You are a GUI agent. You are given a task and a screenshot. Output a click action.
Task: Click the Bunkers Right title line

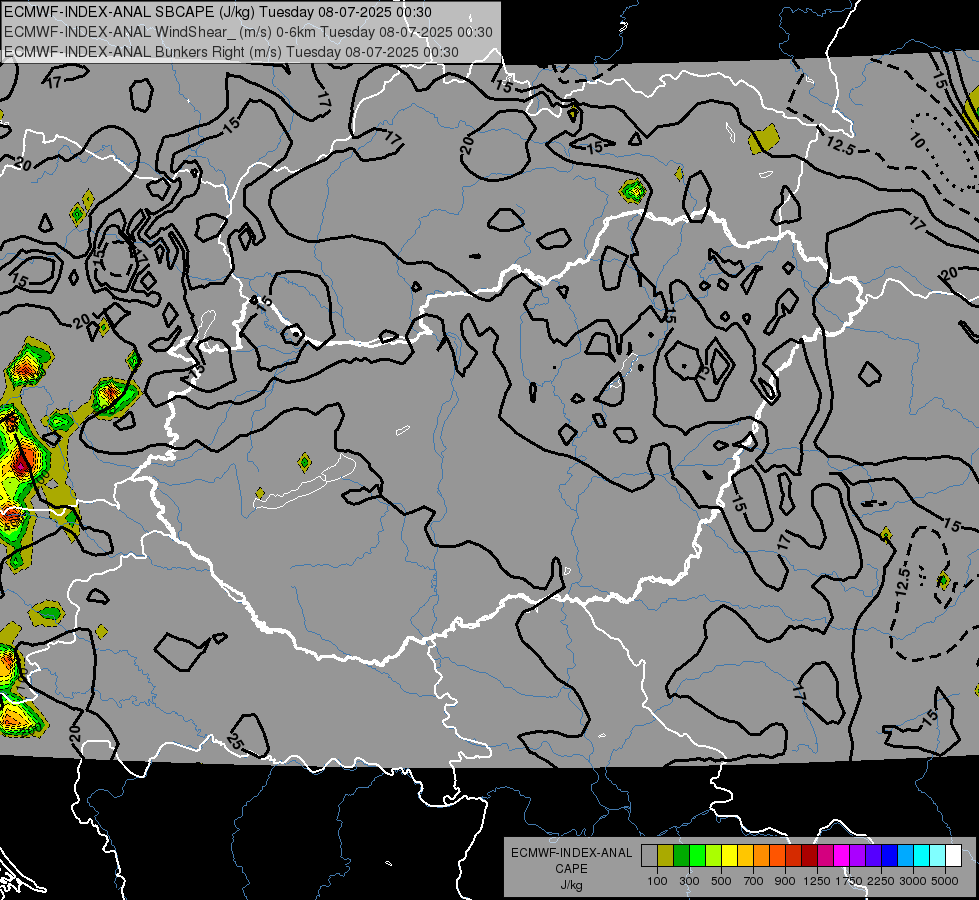[x=232, y=52]
